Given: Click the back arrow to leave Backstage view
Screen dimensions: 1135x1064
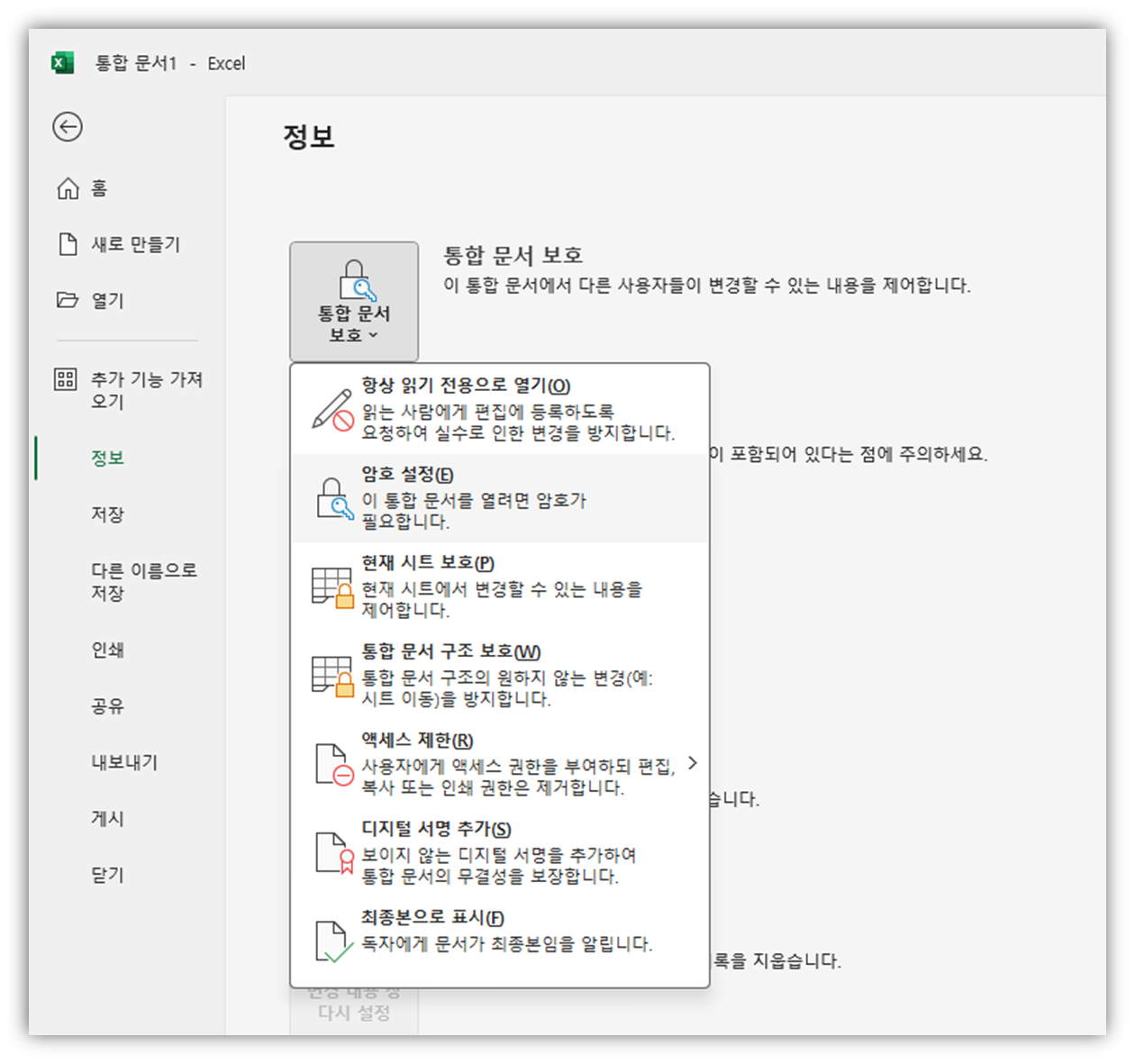Looking at the screenshot, I should 68,128.
